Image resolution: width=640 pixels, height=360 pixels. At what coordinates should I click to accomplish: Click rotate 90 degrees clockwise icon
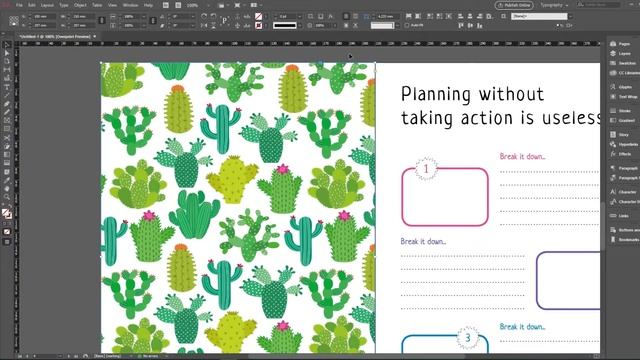[204, 16]
